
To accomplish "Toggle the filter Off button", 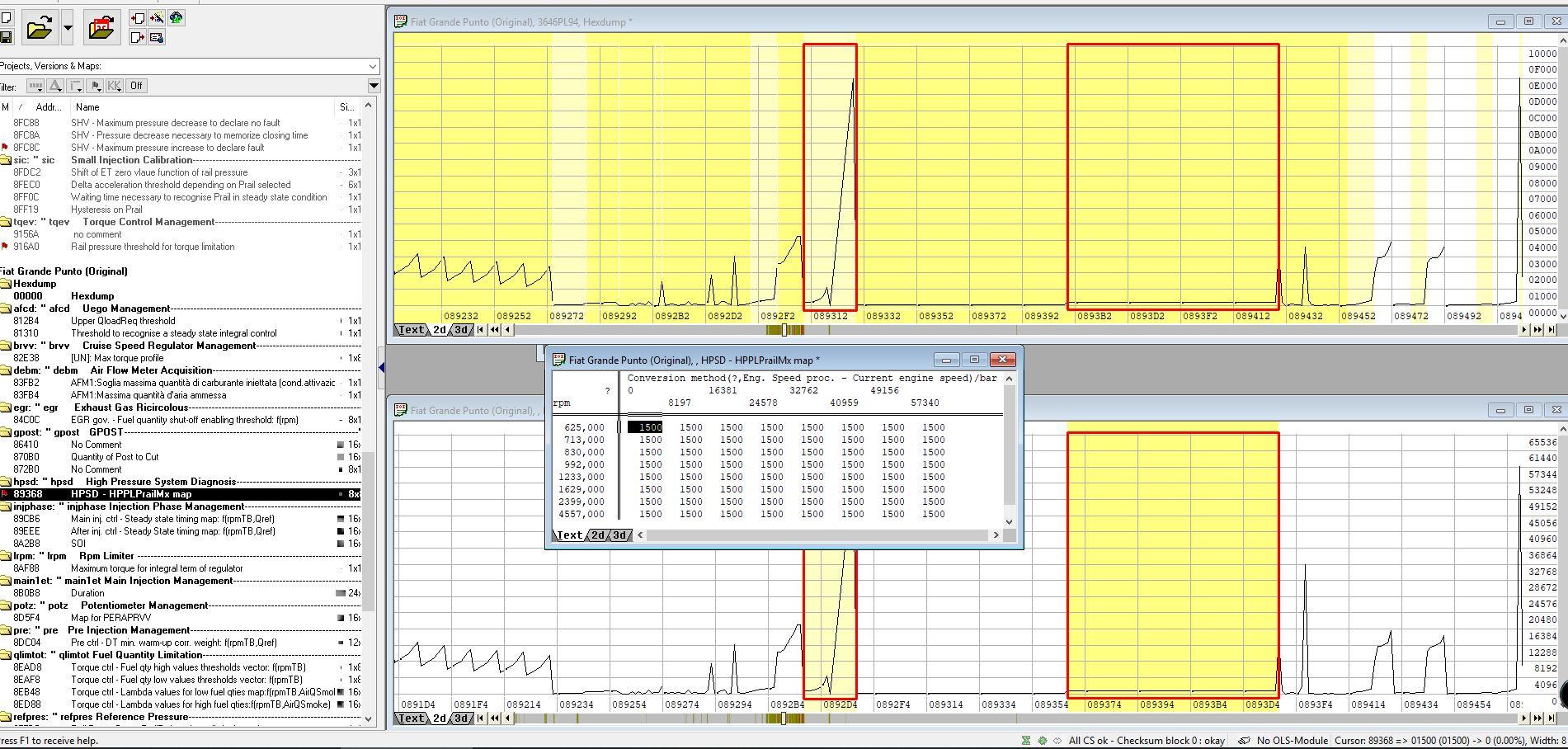I will point(136,86).
